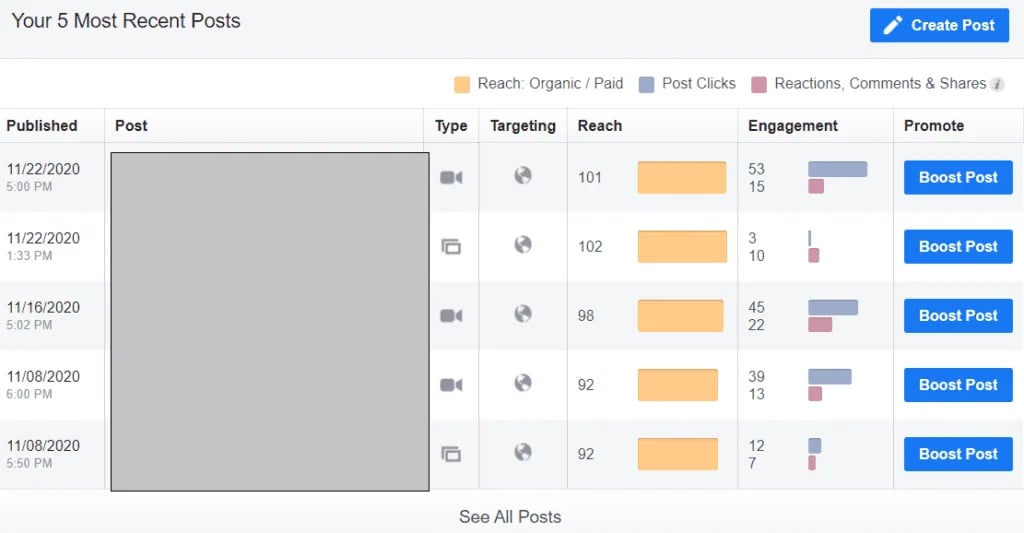This screenshot has width=1024, height=533.
Task: Click the Published column header
Action: coord(42,126)
